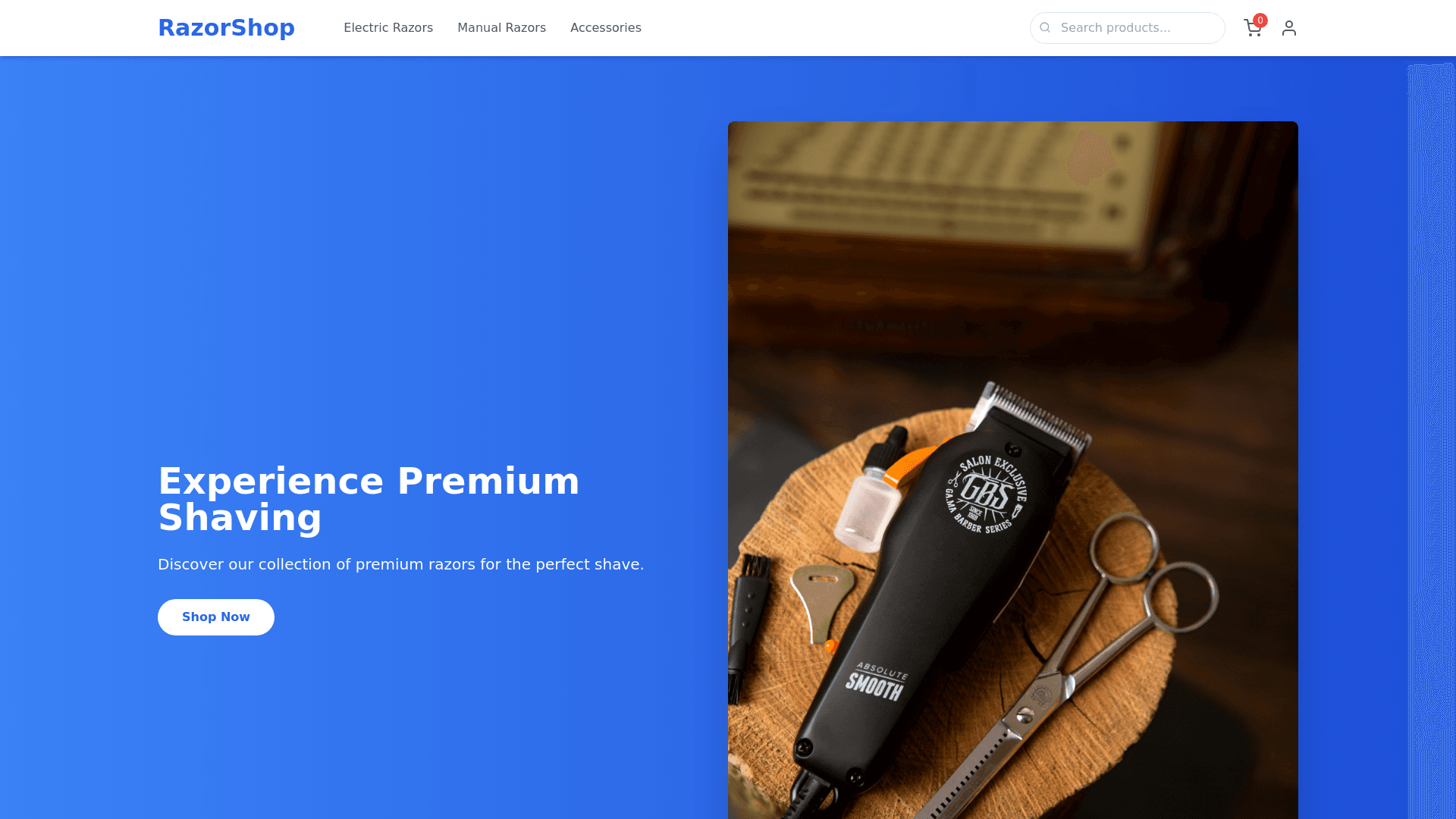Click the user account icon

coord(1289,28)
